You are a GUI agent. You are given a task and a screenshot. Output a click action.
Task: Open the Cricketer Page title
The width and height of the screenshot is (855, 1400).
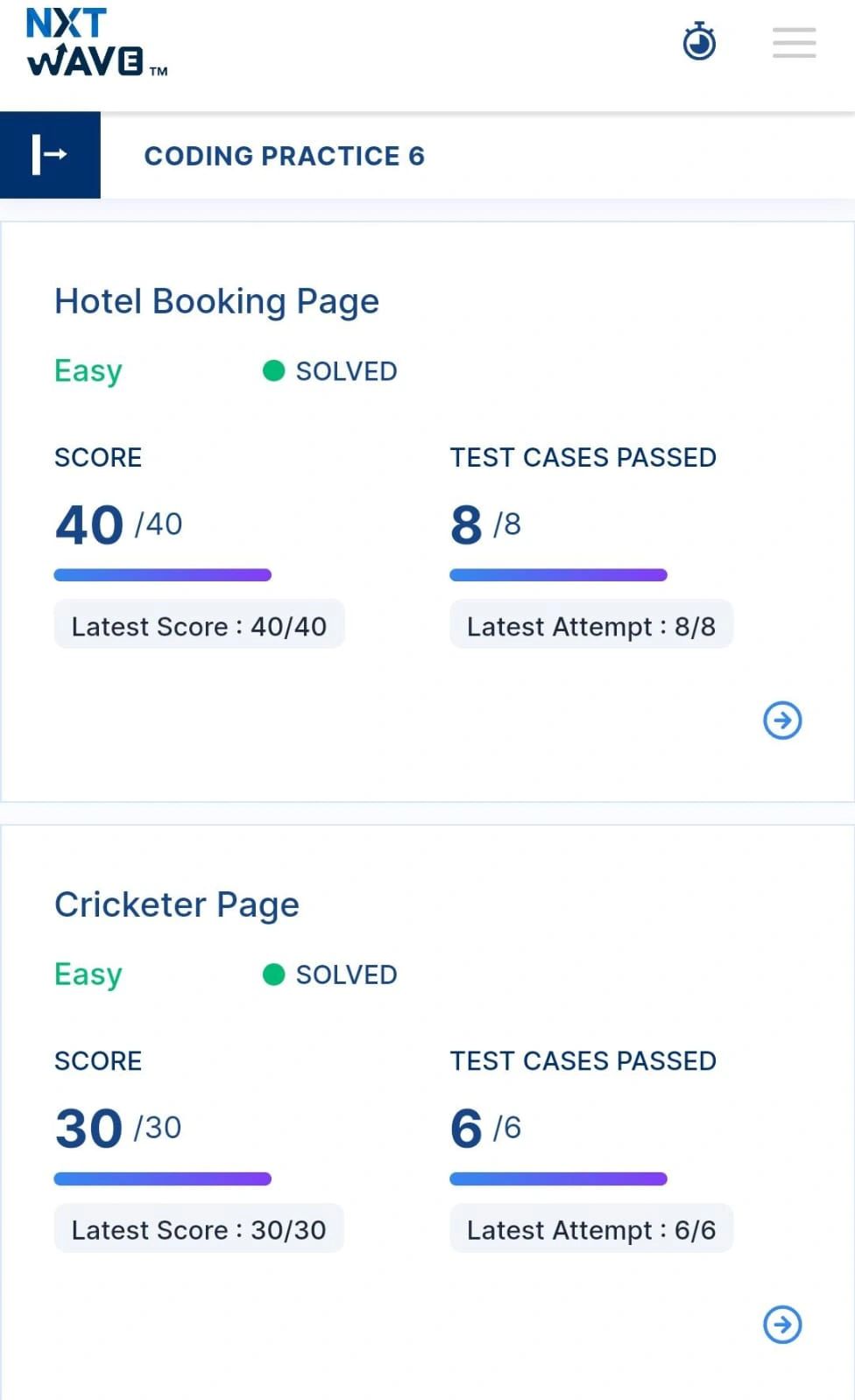(177, 904)
